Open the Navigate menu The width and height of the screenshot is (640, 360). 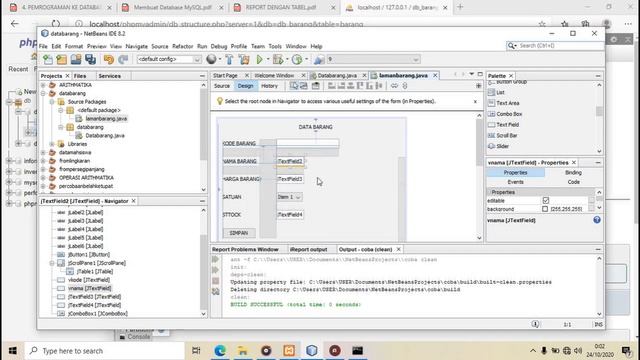point(136,47)
